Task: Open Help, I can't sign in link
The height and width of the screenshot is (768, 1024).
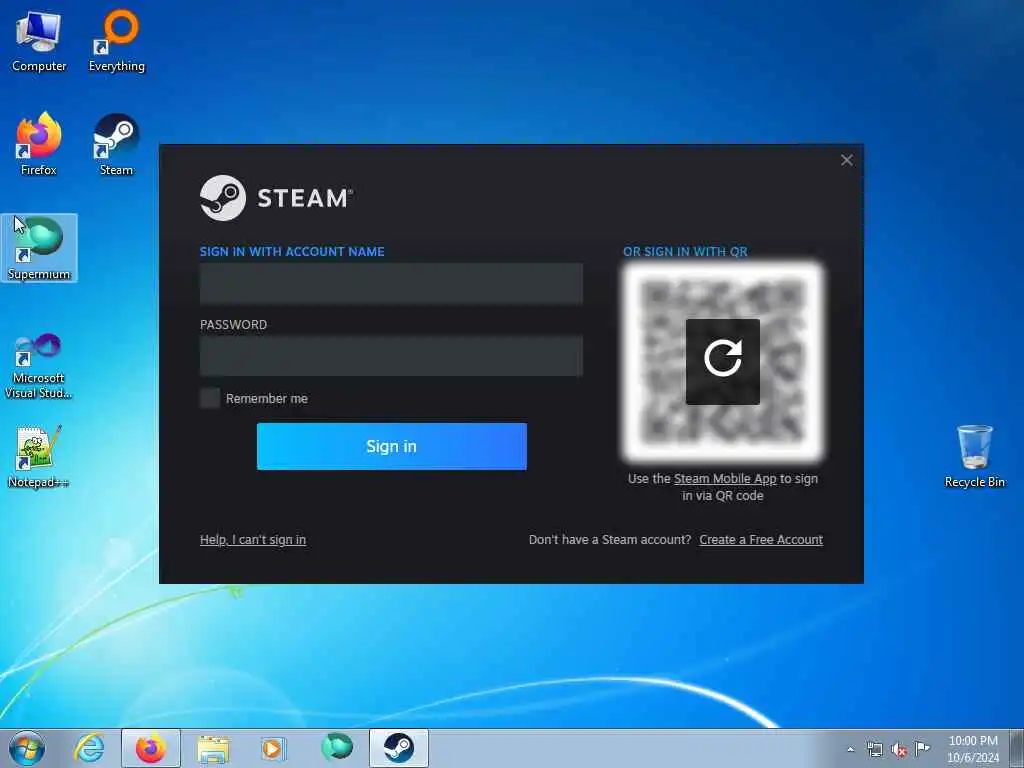Action: (253, 539)
